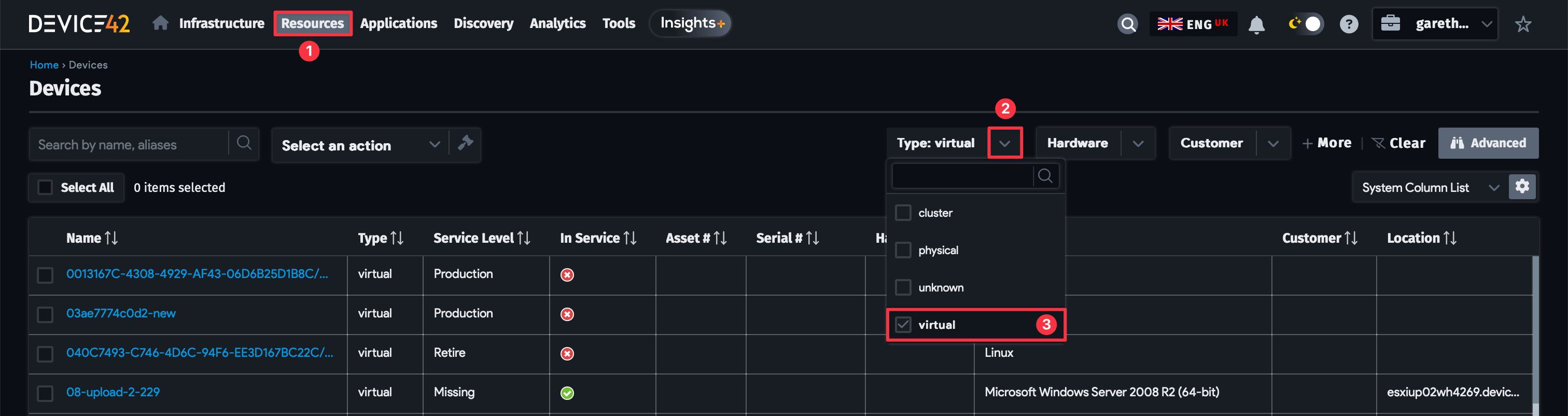The image size is (1568, 416).
Task: Click the Device42 logo
Action: point(79,24)
